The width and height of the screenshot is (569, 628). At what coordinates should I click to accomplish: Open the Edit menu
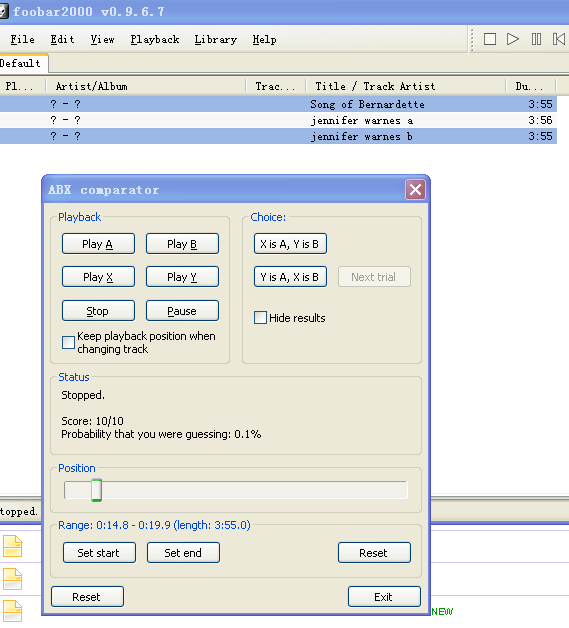[62, 39]
